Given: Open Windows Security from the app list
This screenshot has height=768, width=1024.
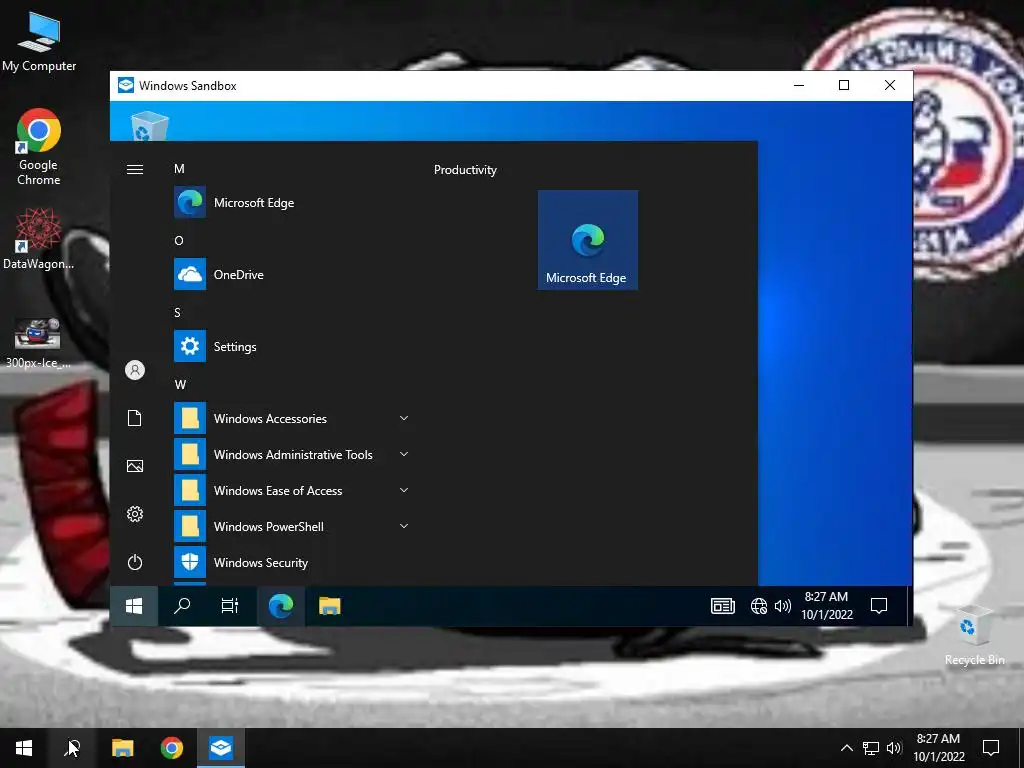Looking at the screenshot, I should coord(293,562).
